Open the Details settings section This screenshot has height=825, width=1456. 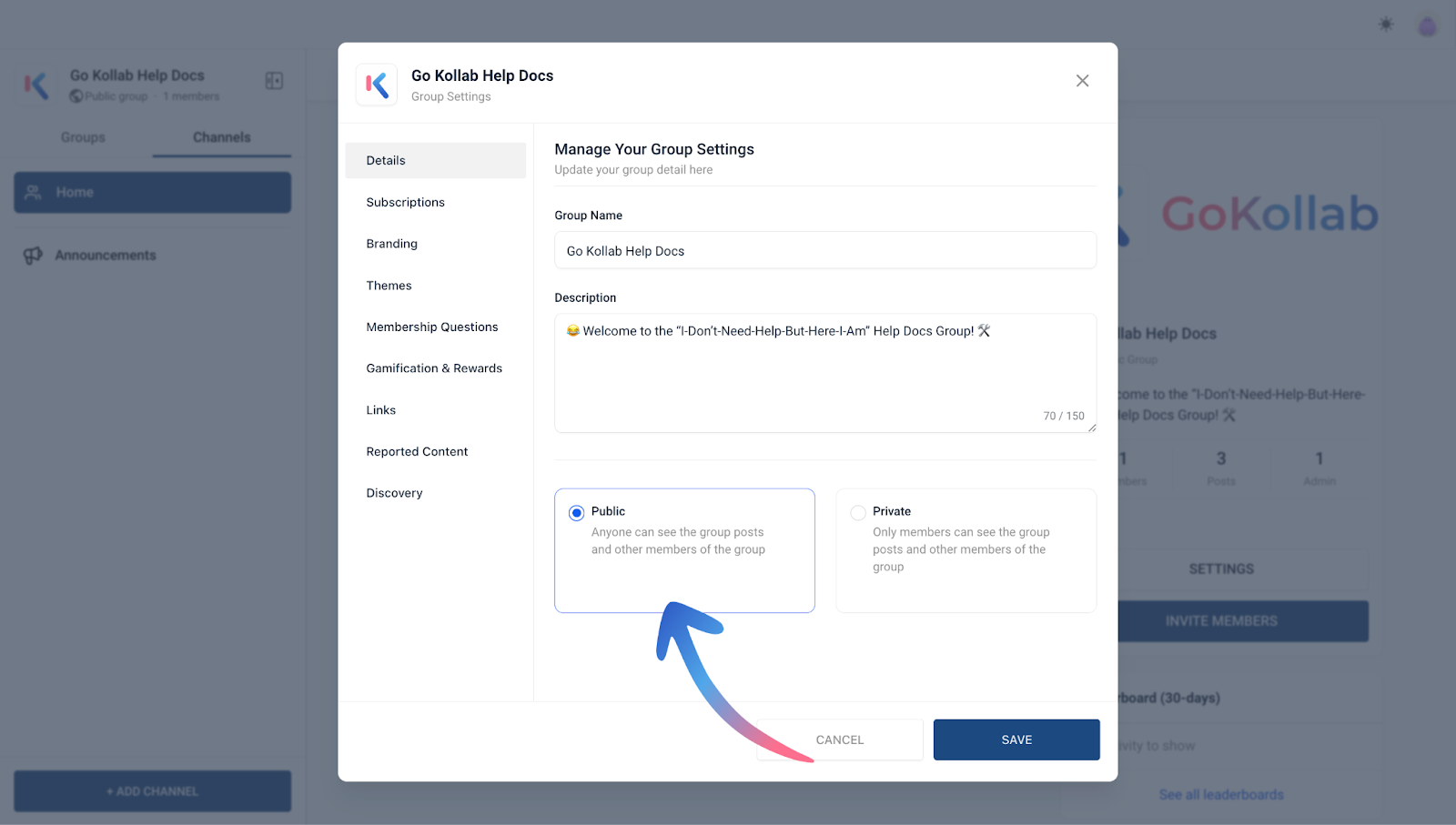click(435, 160)
